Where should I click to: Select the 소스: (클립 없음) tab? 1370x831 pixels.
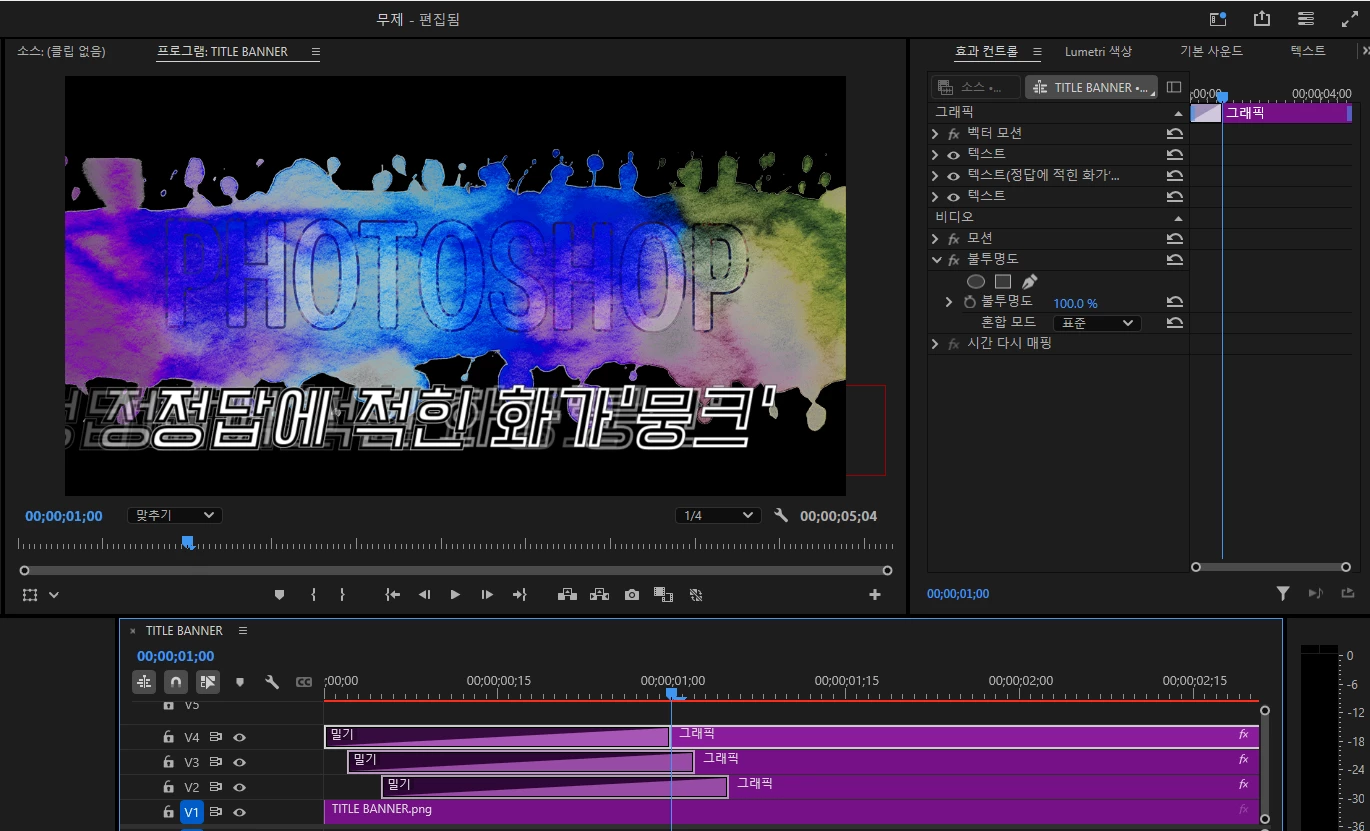tap(61, 51)
